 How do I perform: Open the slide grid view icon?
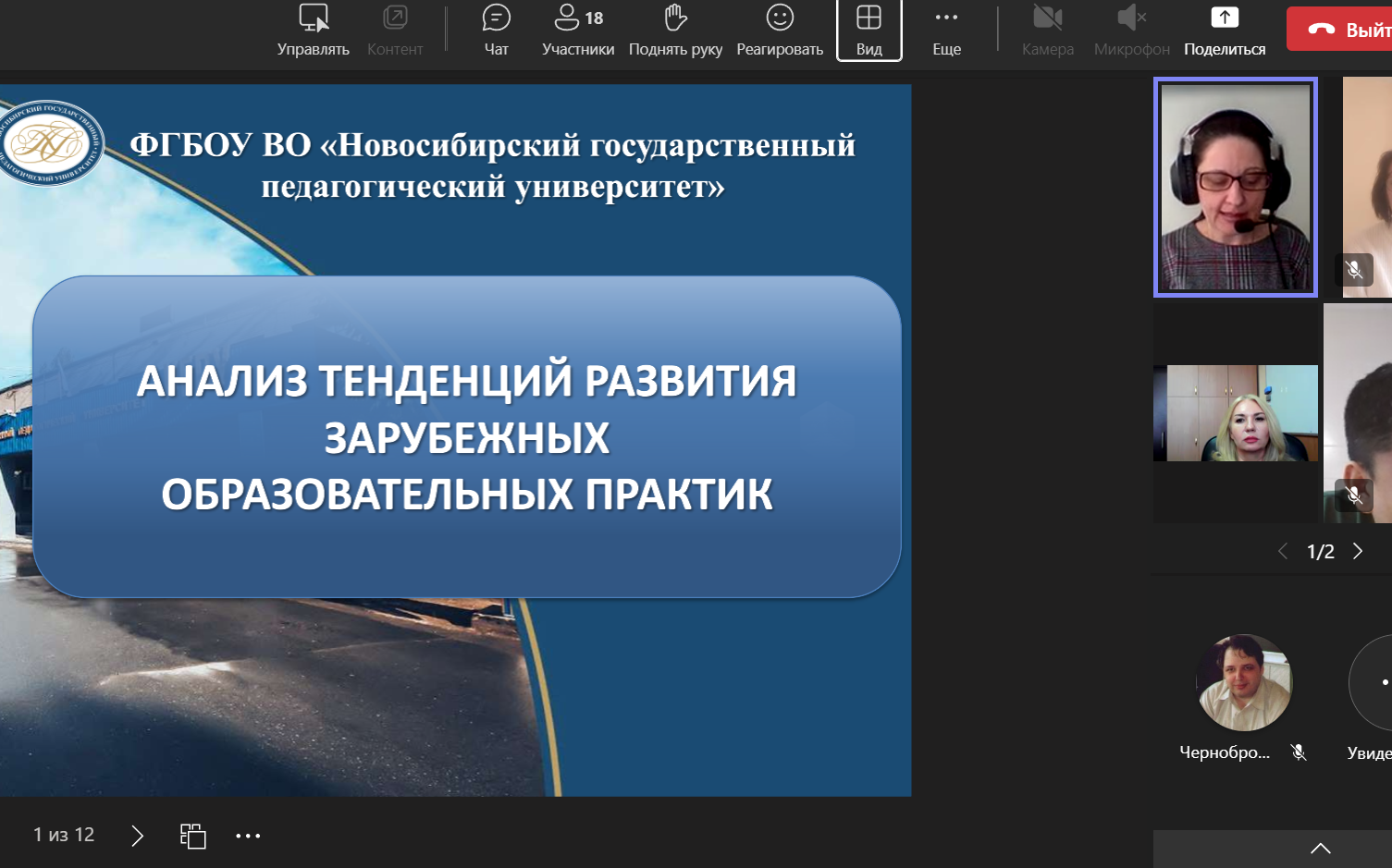[192, 836]
